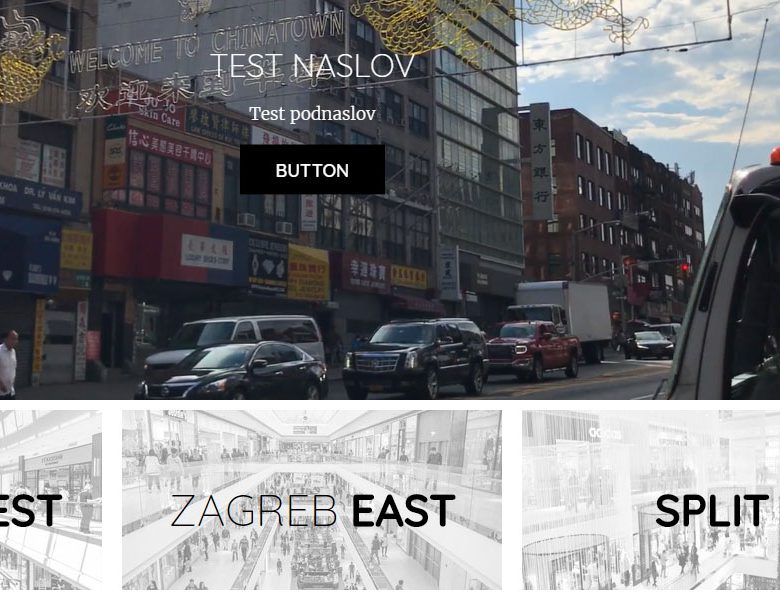Select the Test podnaslov subtitle text

(x=312, y=114)
